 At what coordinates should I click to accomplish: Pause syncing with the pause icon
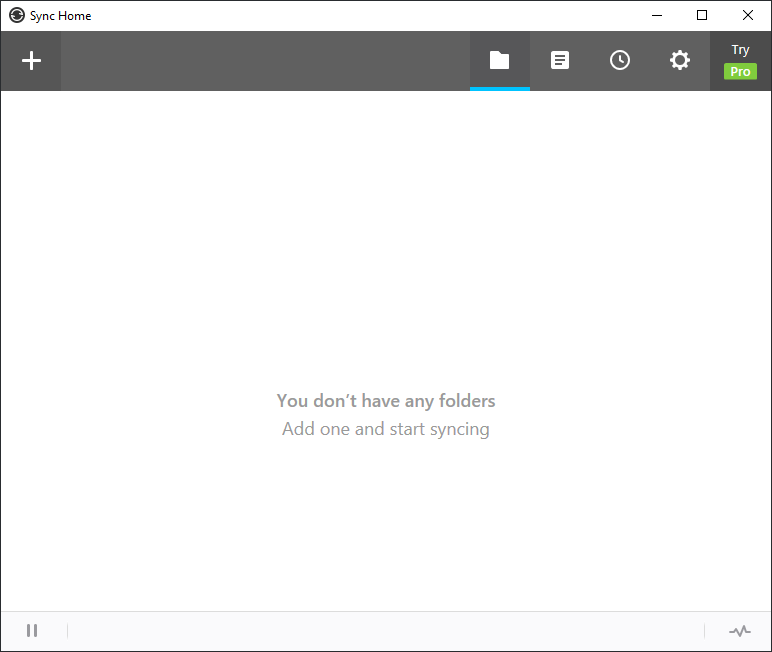[32, 630]
